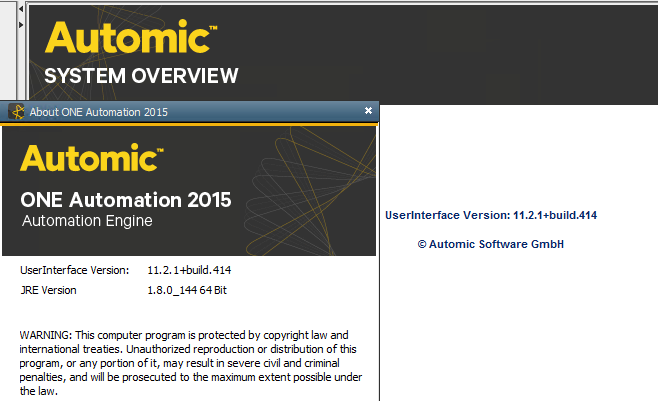Click the Automic icon in dialog title bar
658x401 pixels.
16,112
